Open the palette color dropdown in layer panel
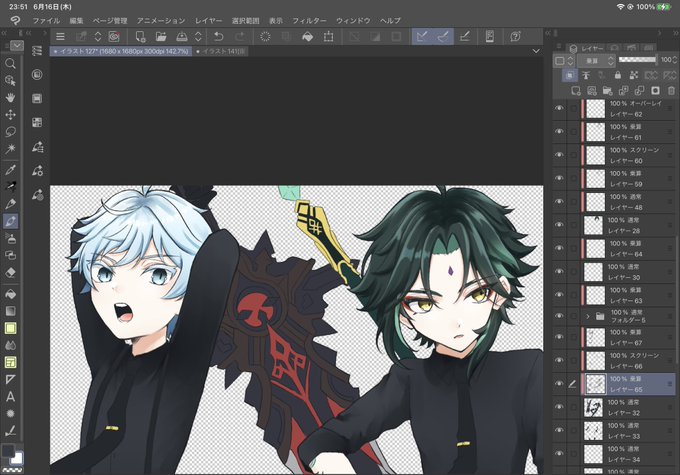680x475 pixels. pos(565,61)
